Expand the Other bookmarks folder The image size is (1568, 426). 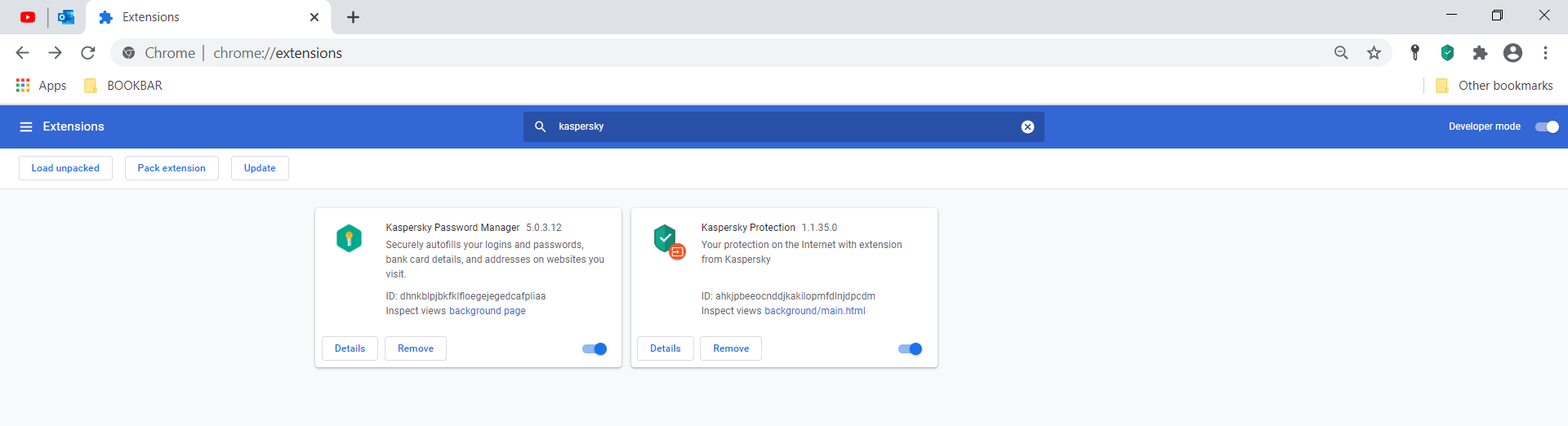[1494, 86]
